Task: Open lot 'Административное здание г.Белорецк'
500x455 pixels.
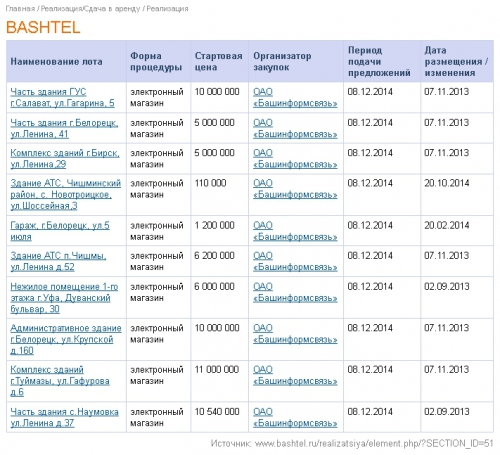Action: [66, 339]
